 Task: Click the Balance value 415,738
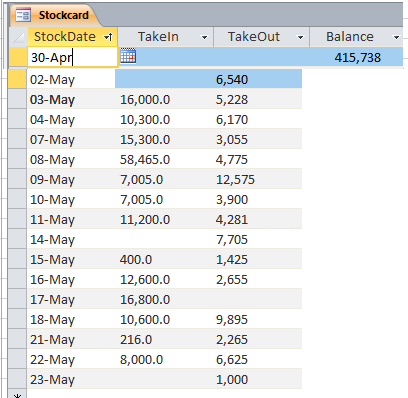click(x=357, y=58)
